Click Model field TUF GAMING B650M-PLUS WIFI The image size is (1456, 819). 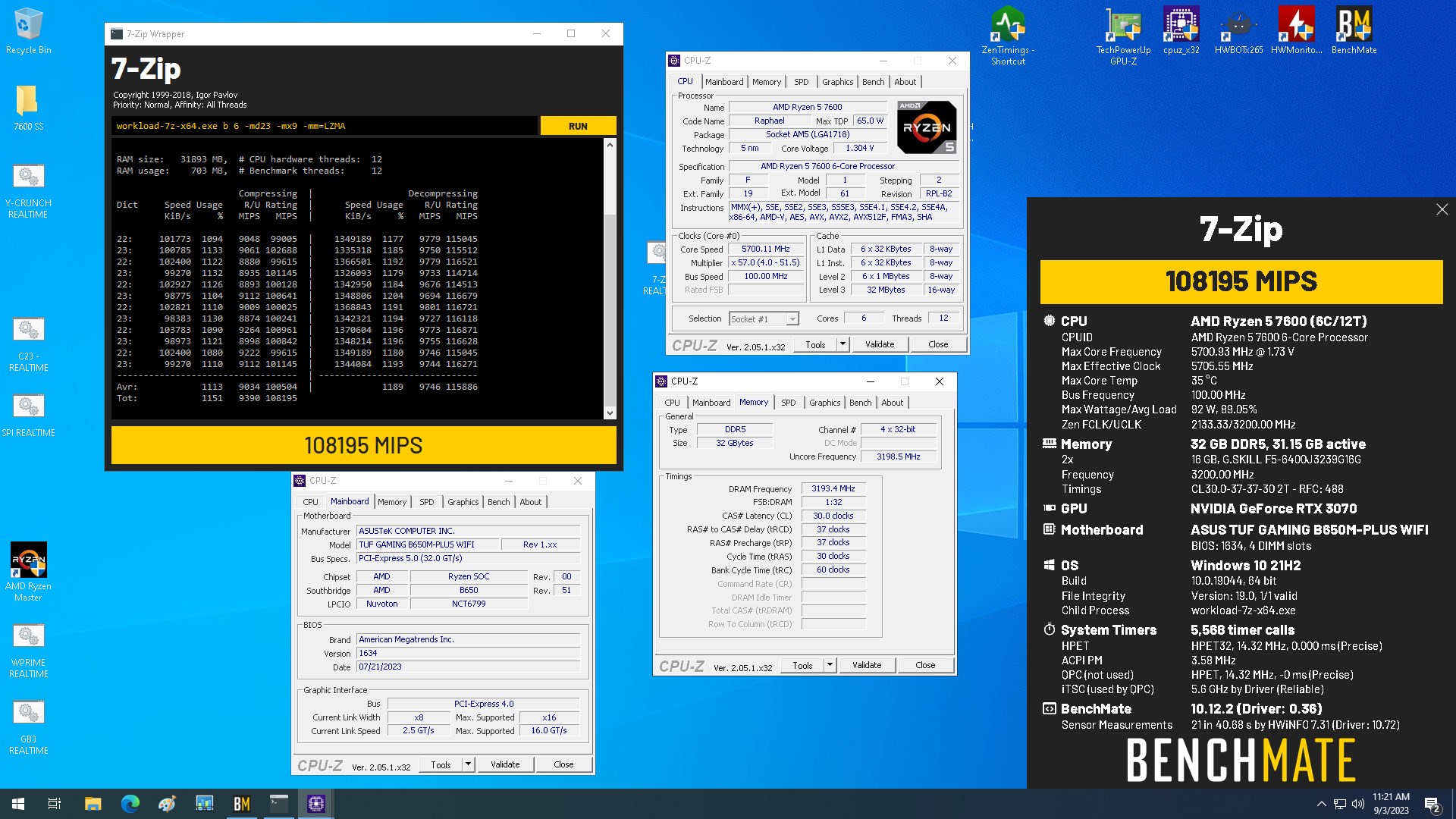pos(427,544)
